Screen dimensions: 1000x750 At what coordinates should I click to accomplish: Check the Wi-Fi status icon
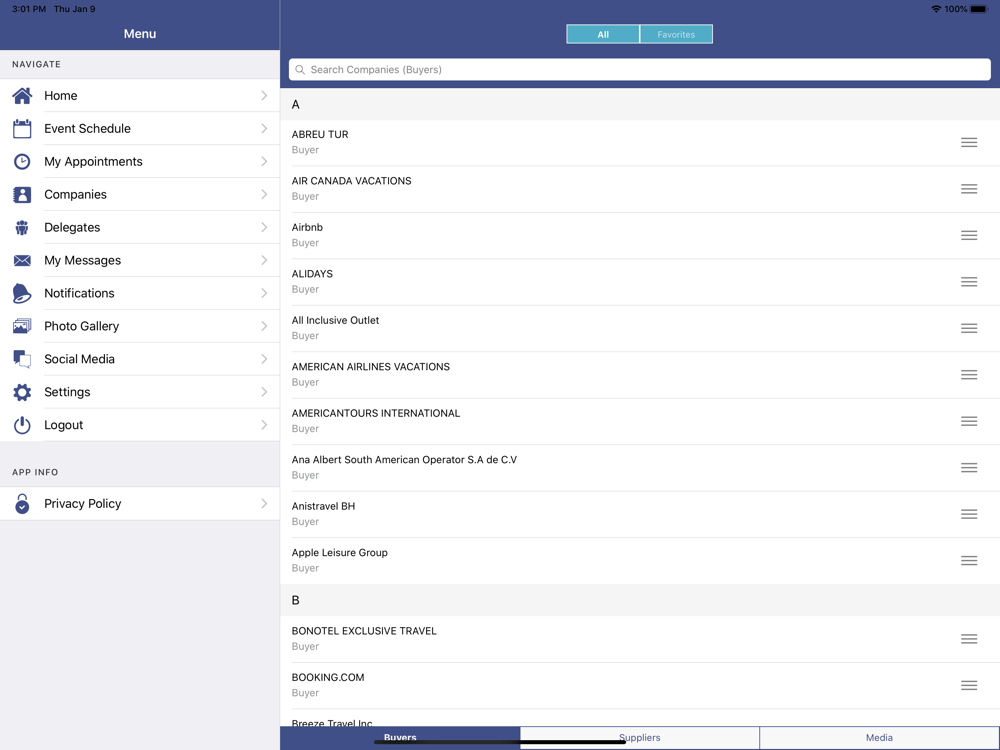coord(936,9)
